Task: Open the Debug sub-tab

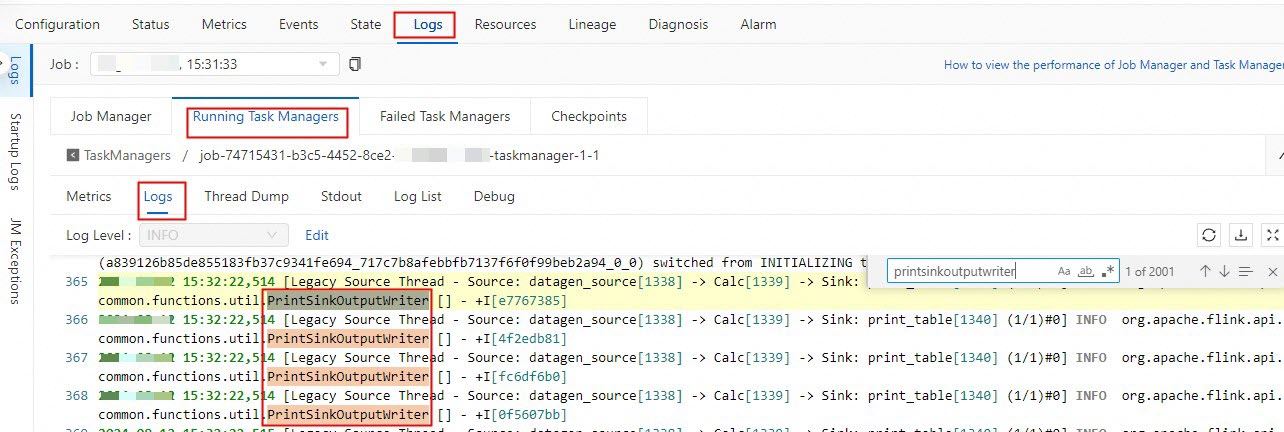Action: 494,196
